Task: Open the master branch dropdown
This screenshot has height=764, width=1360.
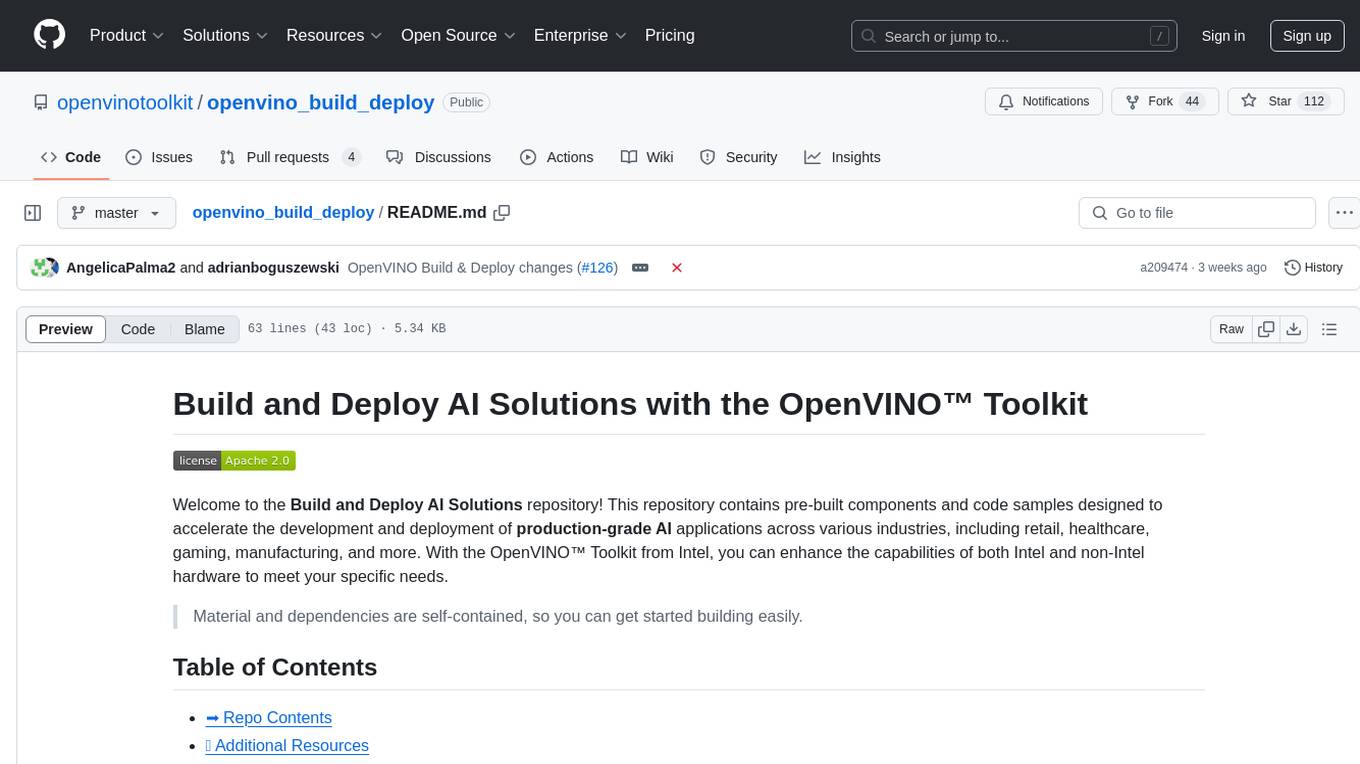Action: (116, 213)
